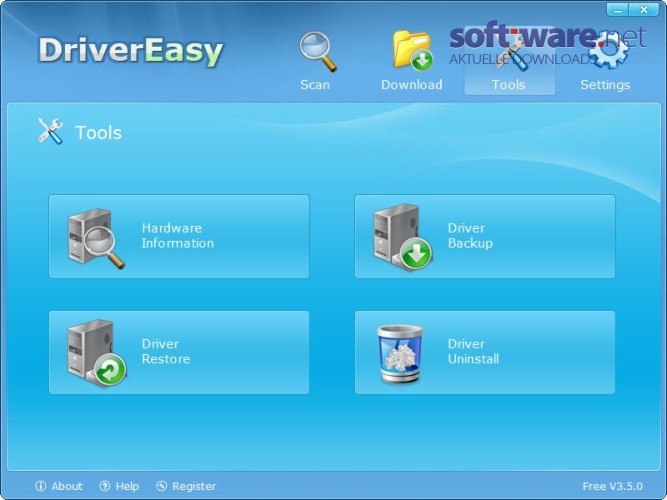Click the Driver Restore computer icon
This screenshot has width=667, height=500.
[x=97, y=353]
